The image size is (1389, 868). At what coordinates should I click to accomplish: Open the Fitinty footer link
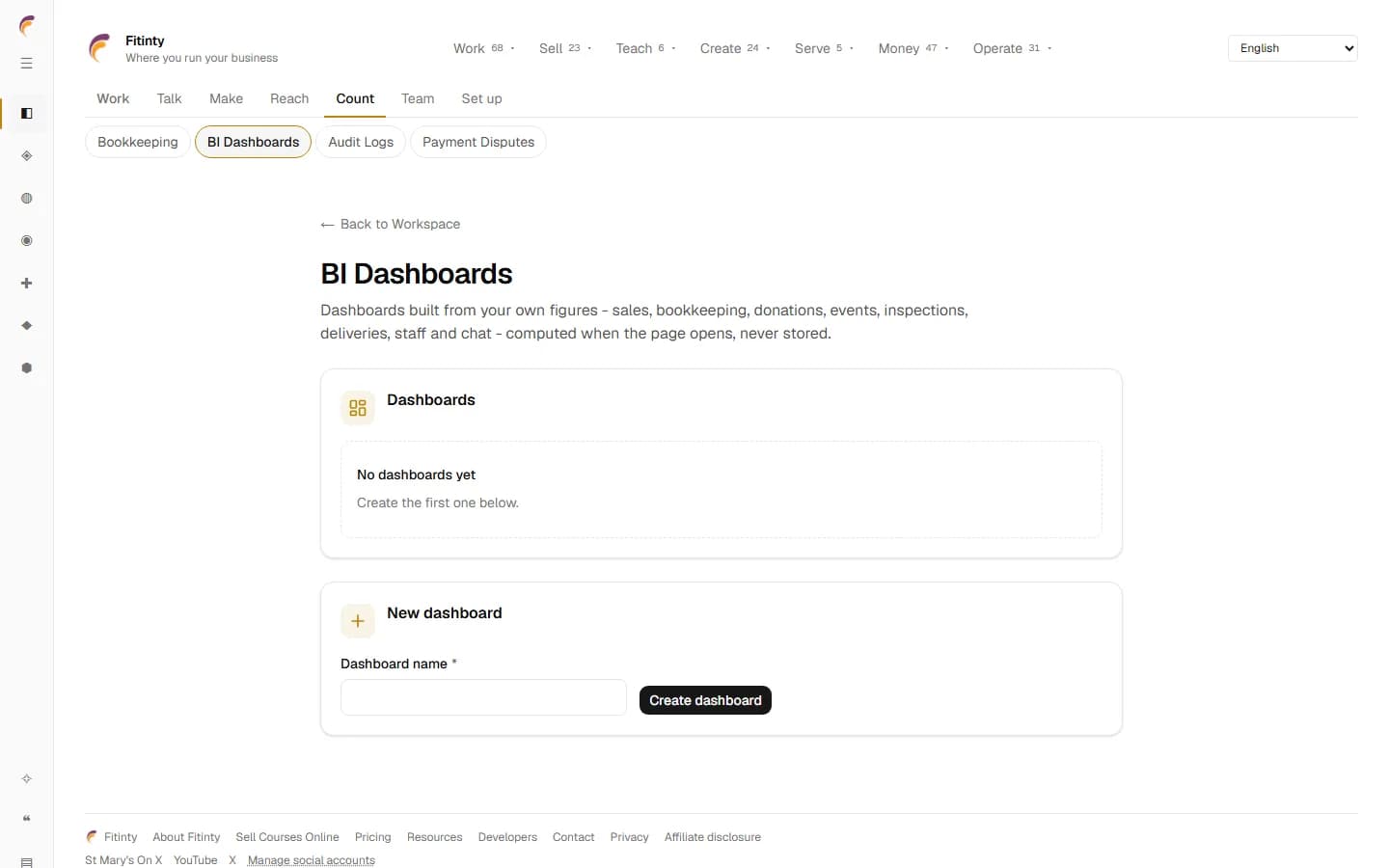121,837
